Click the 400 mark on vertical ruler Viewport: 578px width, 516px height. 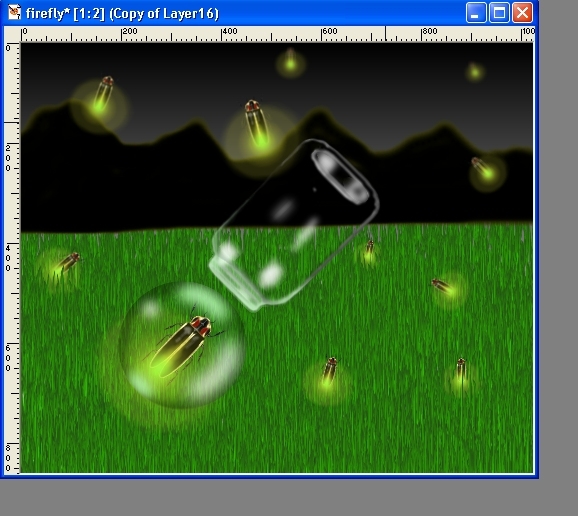coord(8,258)
